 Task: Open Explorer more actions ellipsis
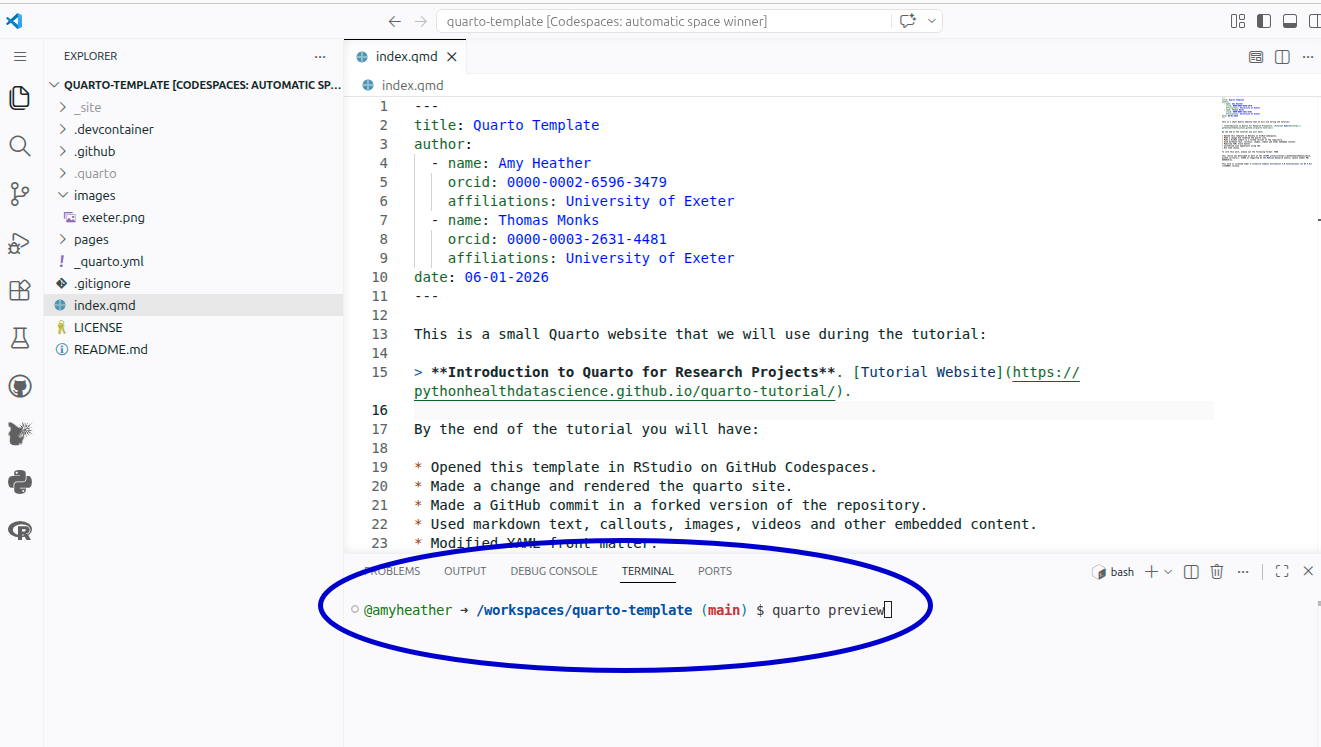[x=320, y=57]
